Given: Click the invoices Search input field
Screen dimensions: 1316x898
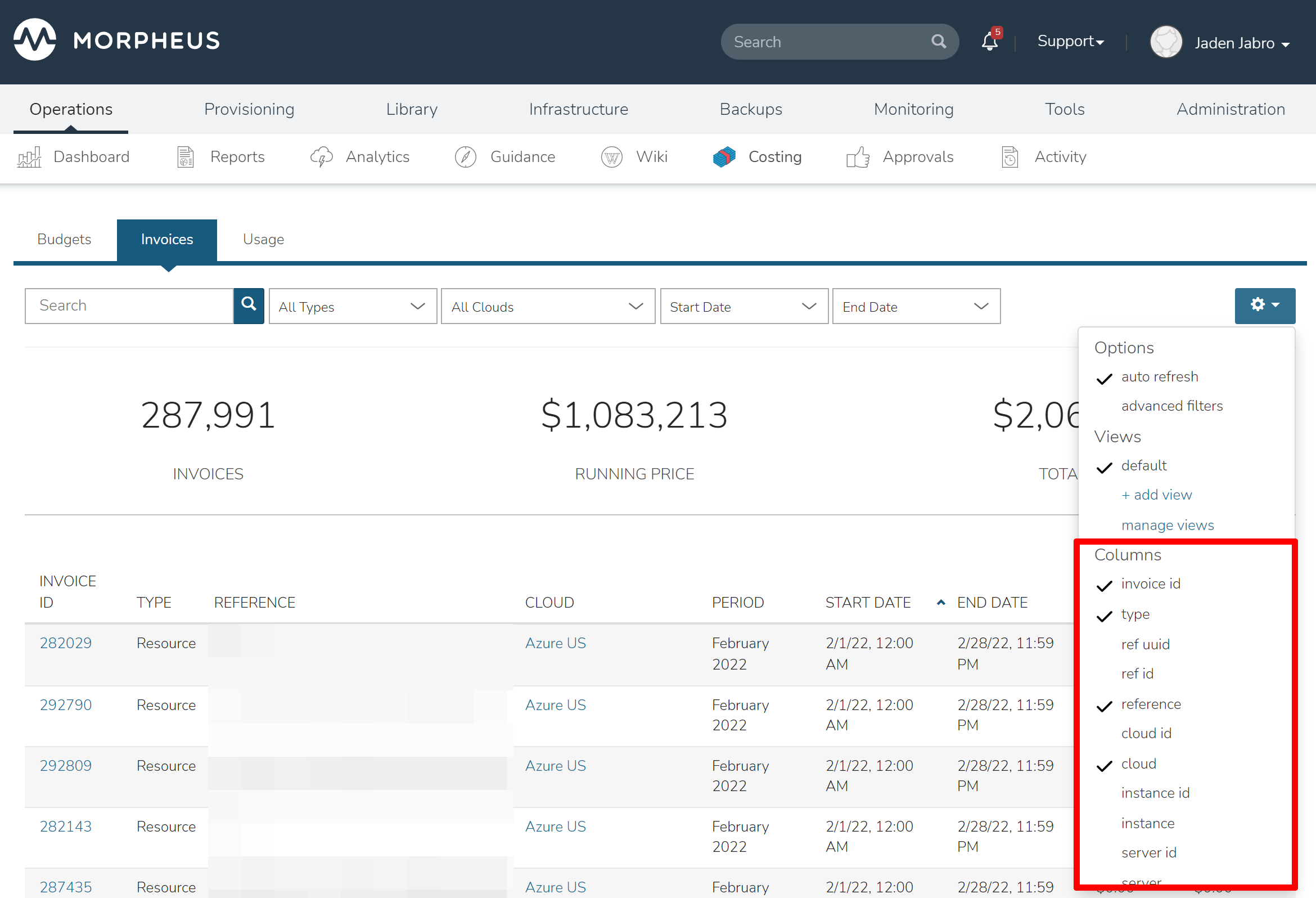Looking at the screenshot, I should (129, 306).
